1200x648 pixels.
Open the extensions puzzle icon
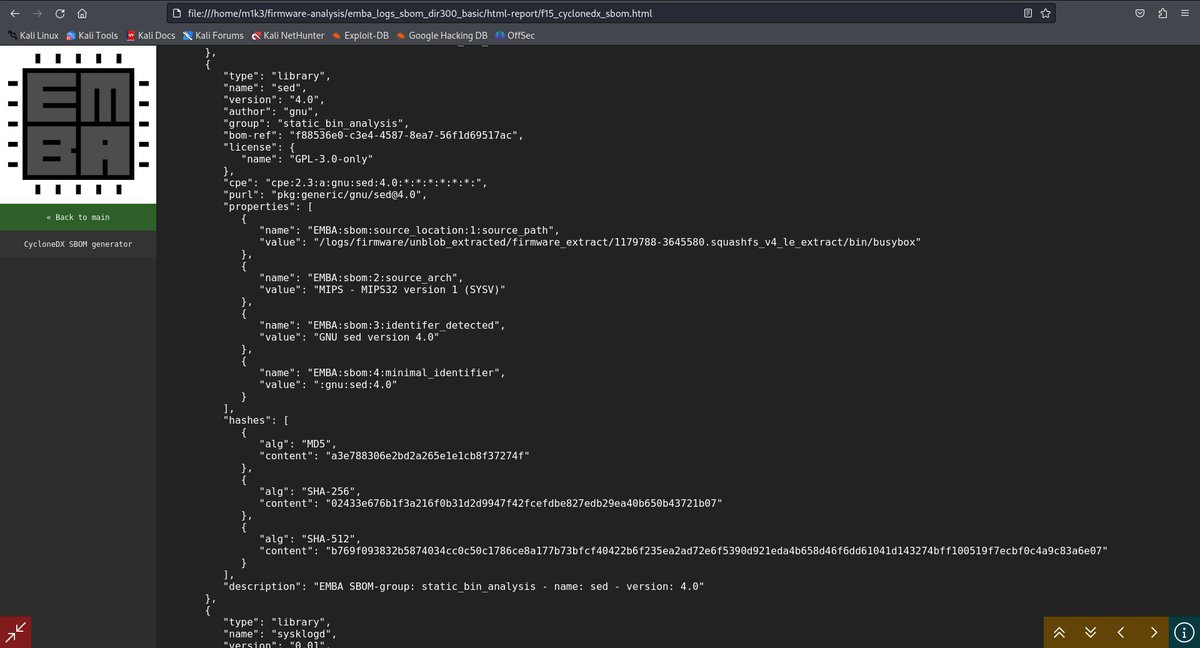pos(1162,14)
